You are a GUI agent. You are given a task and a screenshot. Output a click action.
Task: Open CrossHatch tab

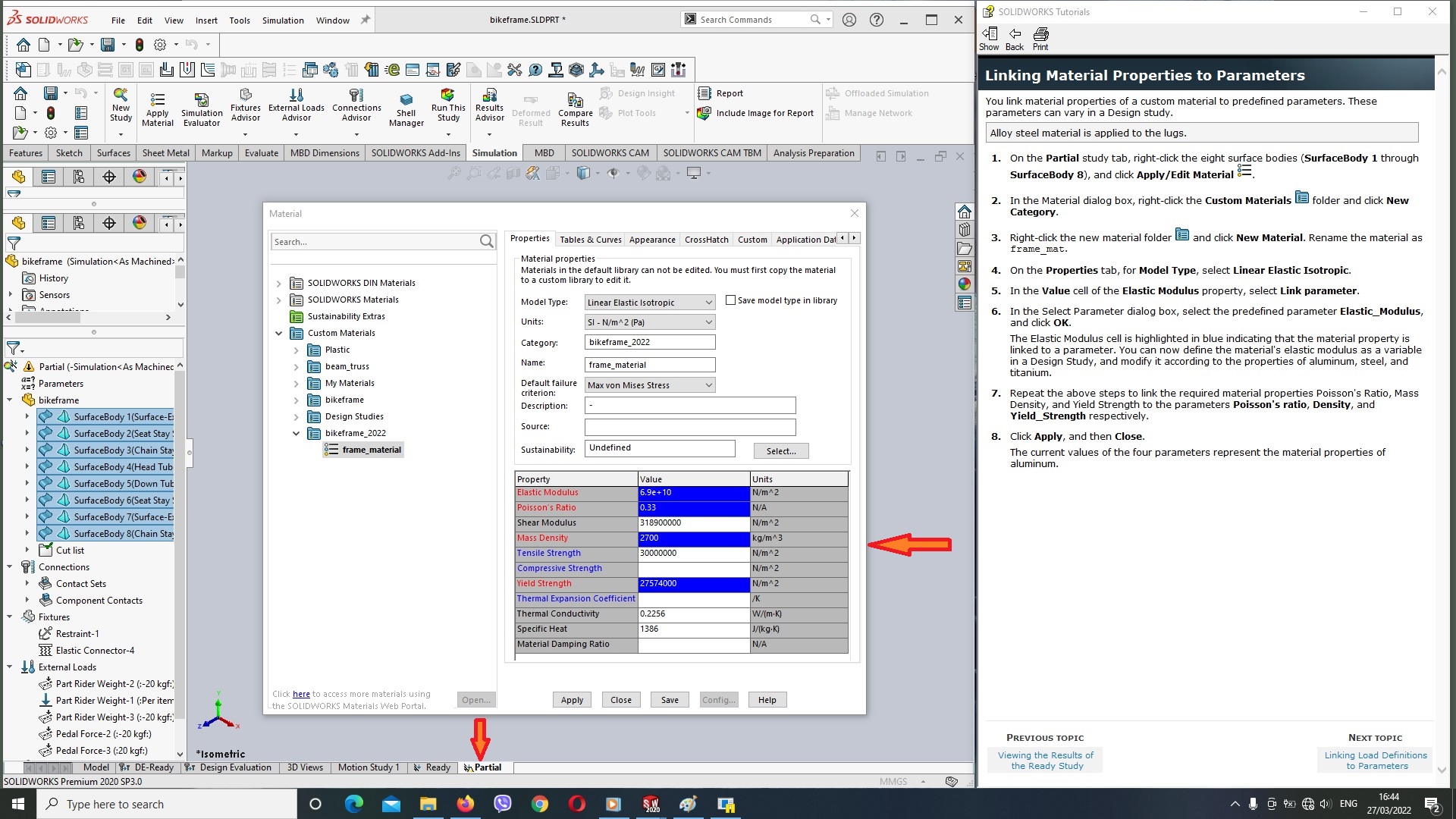pos(706,240)
